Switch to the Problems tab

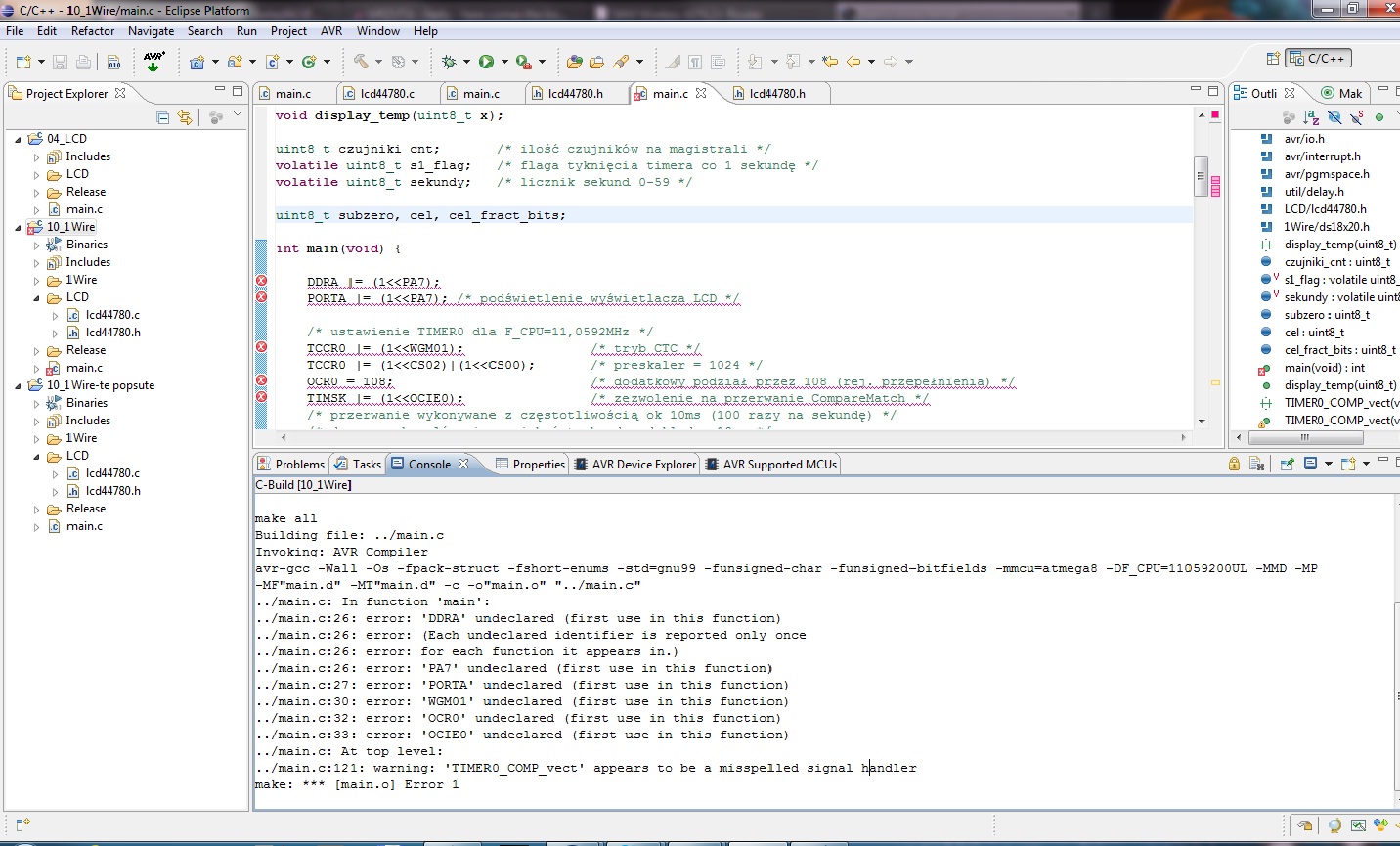[x=290, y=464]
